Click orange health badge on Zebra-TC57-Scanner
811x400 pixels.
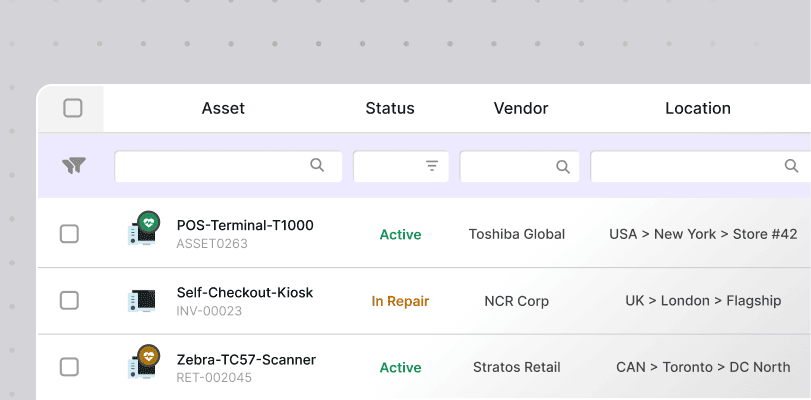(149, 356)
